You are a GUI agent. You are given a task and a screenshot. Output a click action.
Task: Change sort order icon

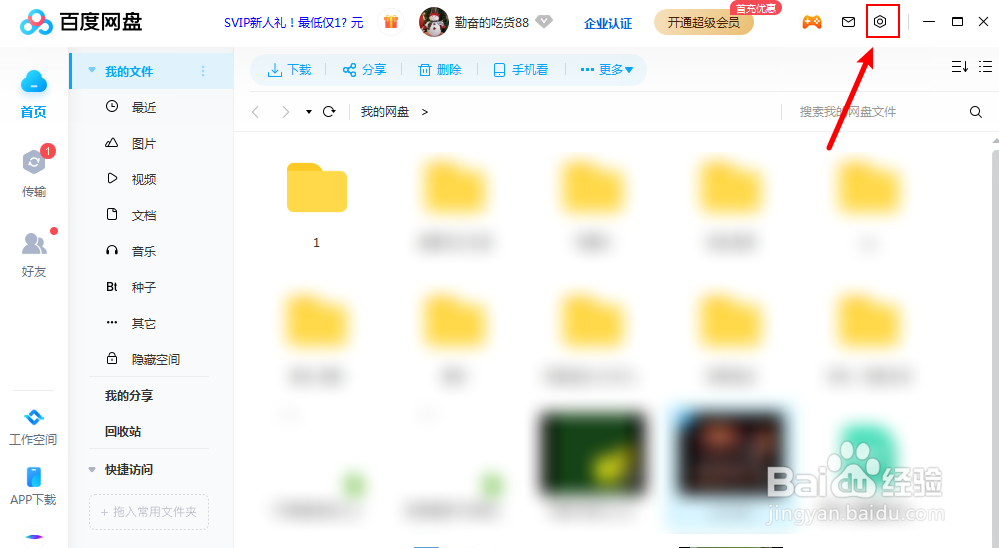(x=959, y=66)
